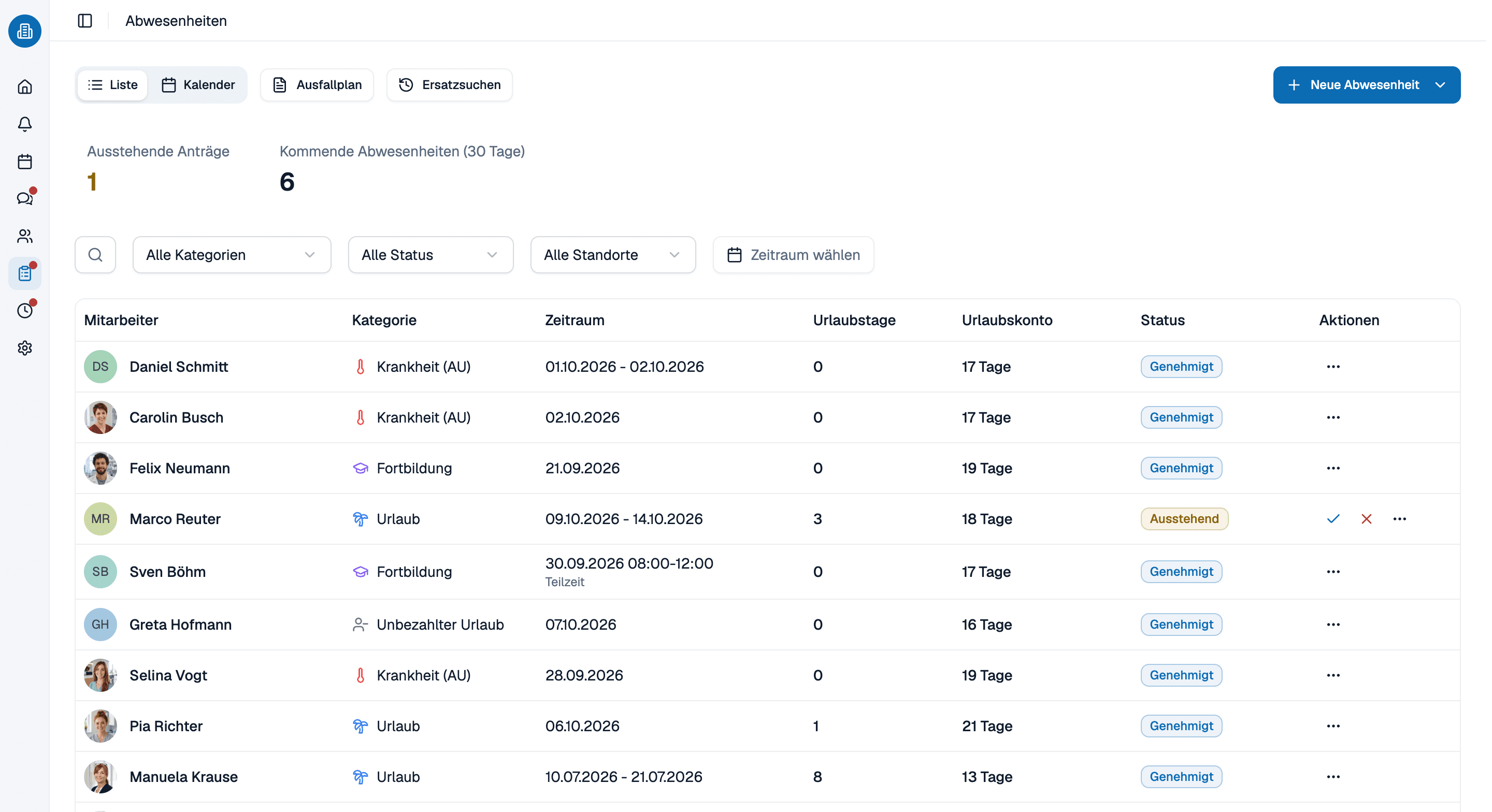Open the absences clipboard icon in sidebar
The height and width of the screenshot is (812, 1492).
[x=25, y=273]
